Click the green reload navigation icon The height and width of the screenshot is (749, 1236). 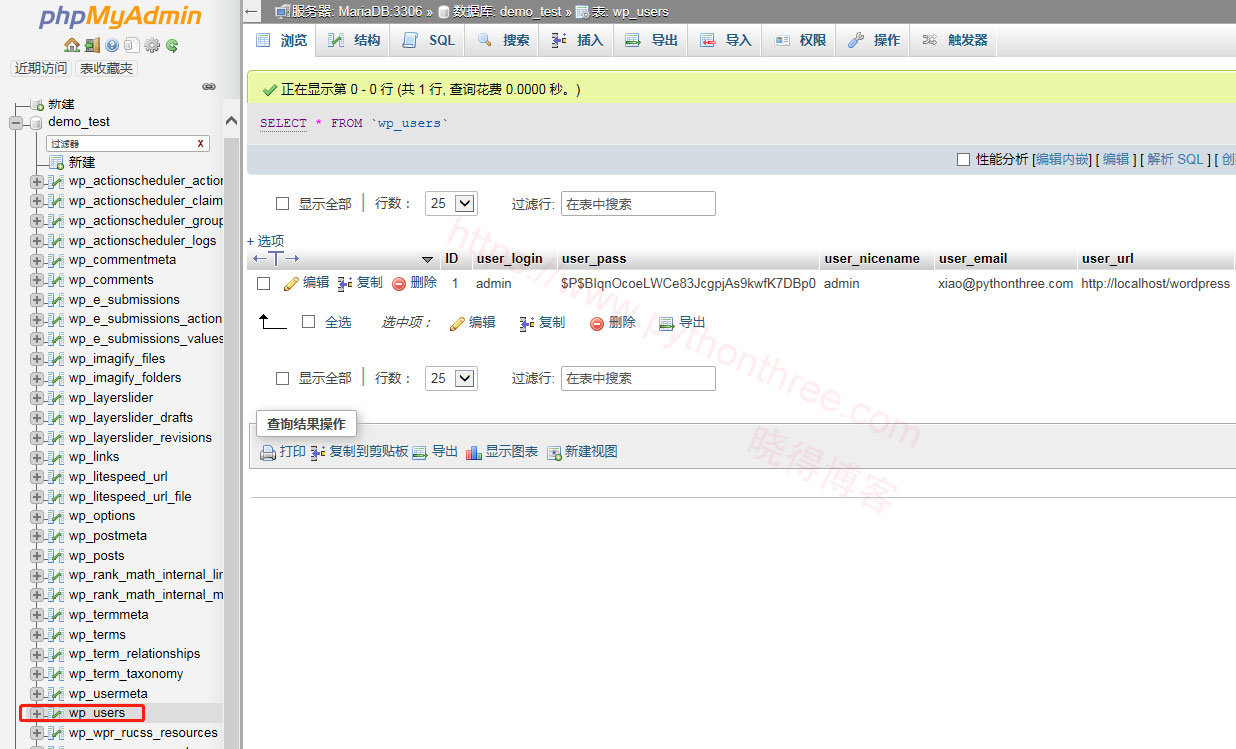pos(172,45)
